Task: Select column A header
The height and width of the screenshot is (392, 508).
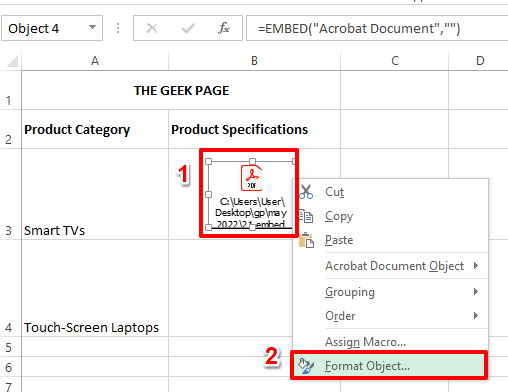Action: (95, 61)
